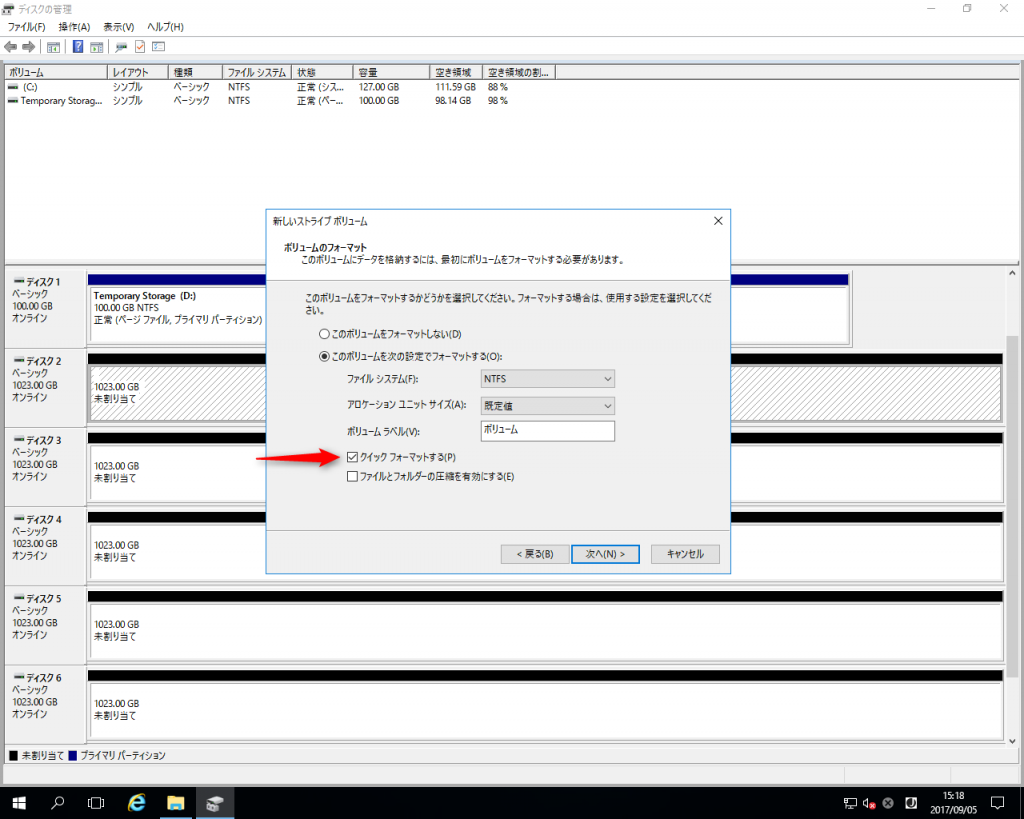Enable ファイルとフォルダーの圧縮を有効にする checkbox
The height and width of the screenshot is (819, 1024).
352,477
